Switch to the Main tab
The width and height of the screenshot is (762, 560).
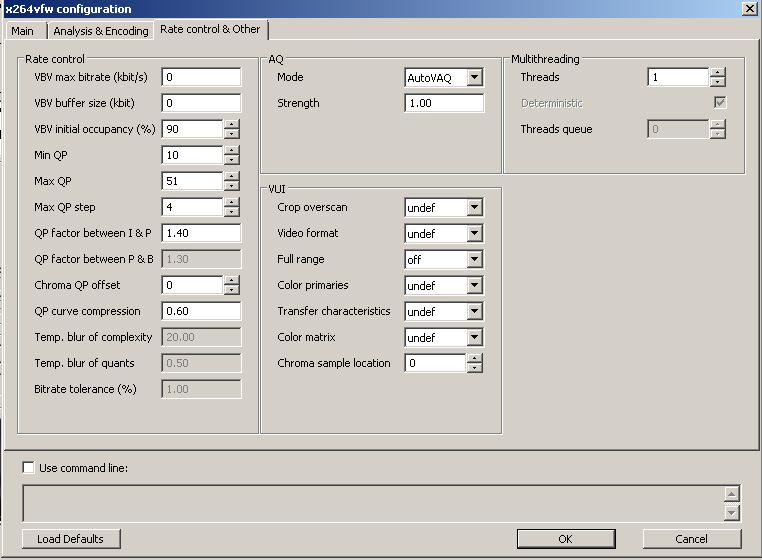pos(22,31)
